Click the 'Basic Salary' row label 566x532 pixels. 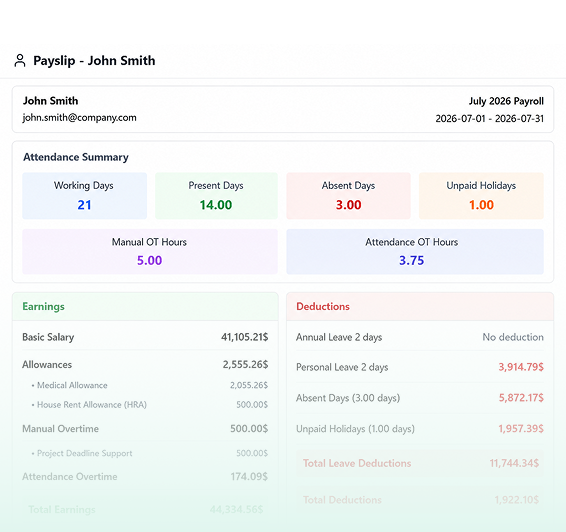48,337
